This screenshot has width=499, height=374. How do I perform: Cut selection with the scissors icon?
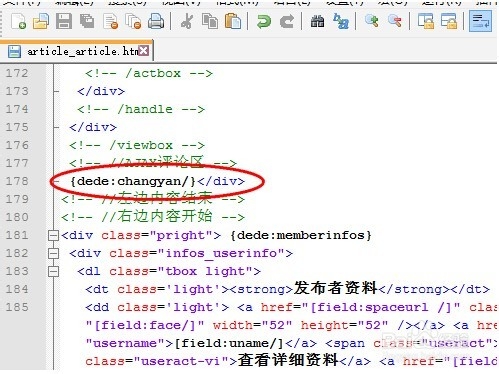pos(187,21)
